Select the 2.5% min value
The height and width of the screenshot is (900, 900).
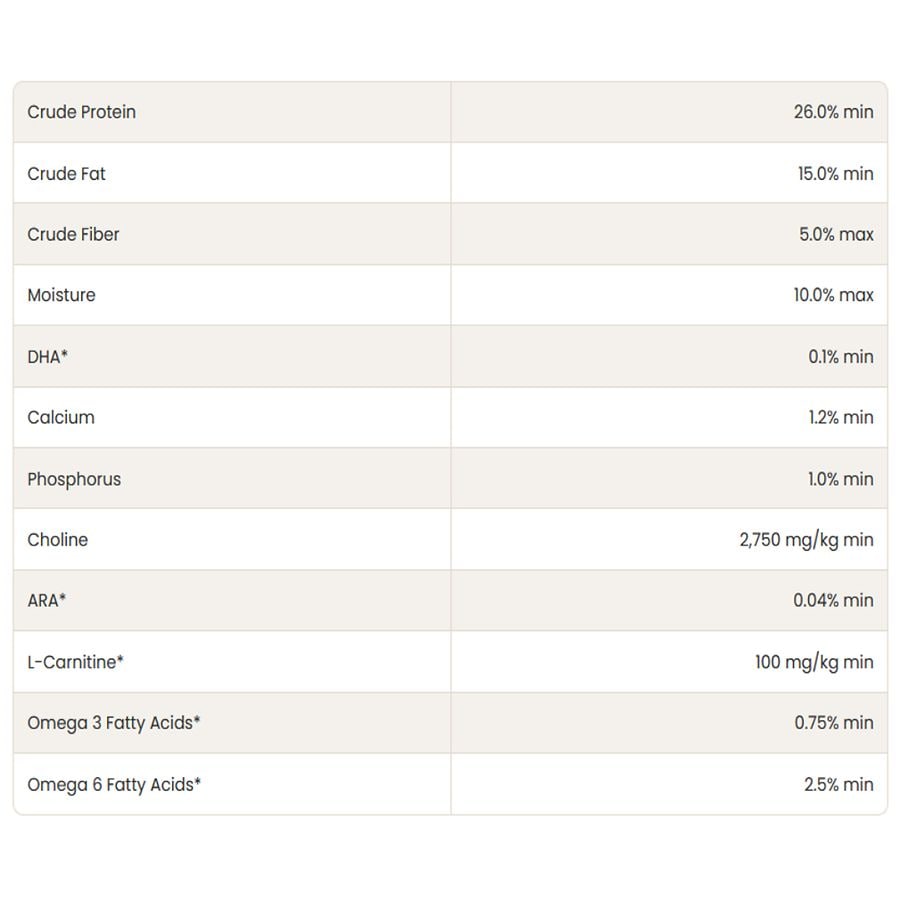tap(838, 785)
